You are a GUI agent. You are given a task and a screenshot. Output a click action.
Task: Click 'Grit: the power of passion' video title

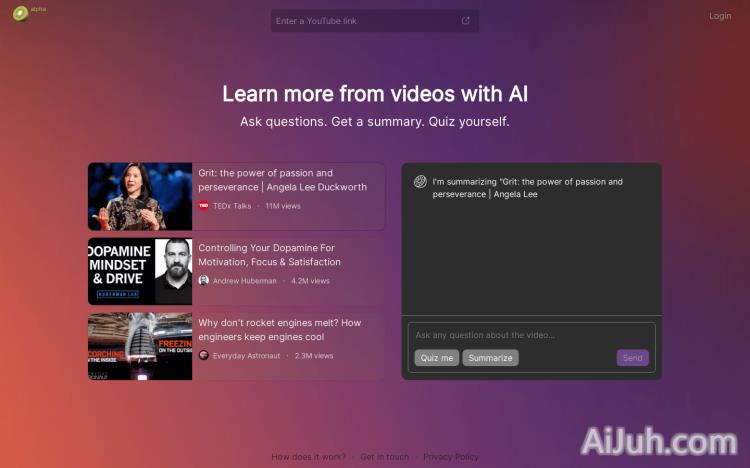coord(282,180)
